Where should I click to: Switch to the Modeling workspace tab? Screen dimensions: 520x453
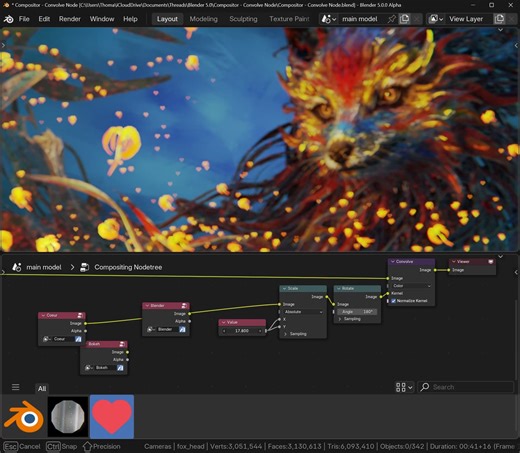pyautogui.click(x=203, y=19)
